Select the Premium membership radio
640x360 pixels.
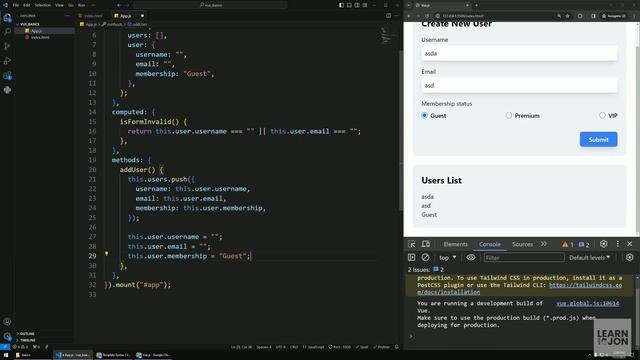click(509, 116)
